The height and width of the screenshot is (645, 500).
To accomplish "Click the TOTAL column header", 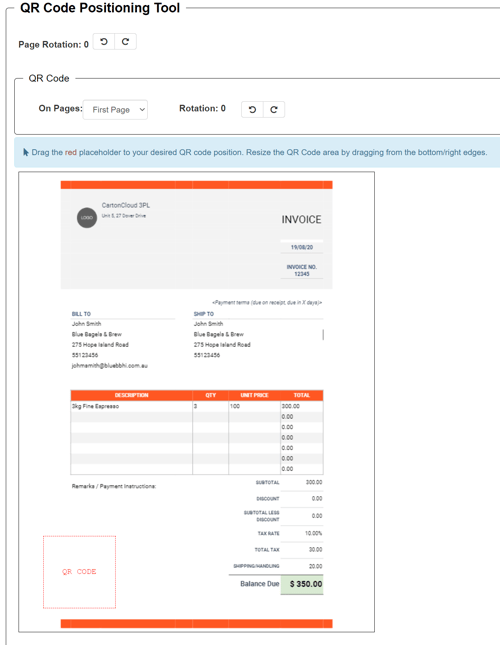I will point(302,395).
